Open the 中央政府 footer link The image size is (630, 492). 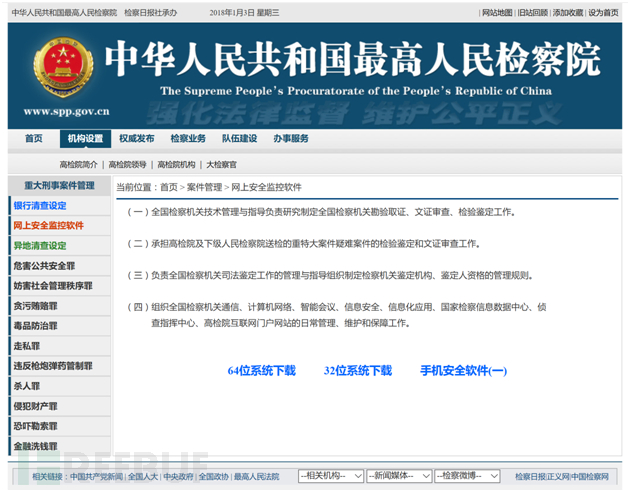(178, 477)
